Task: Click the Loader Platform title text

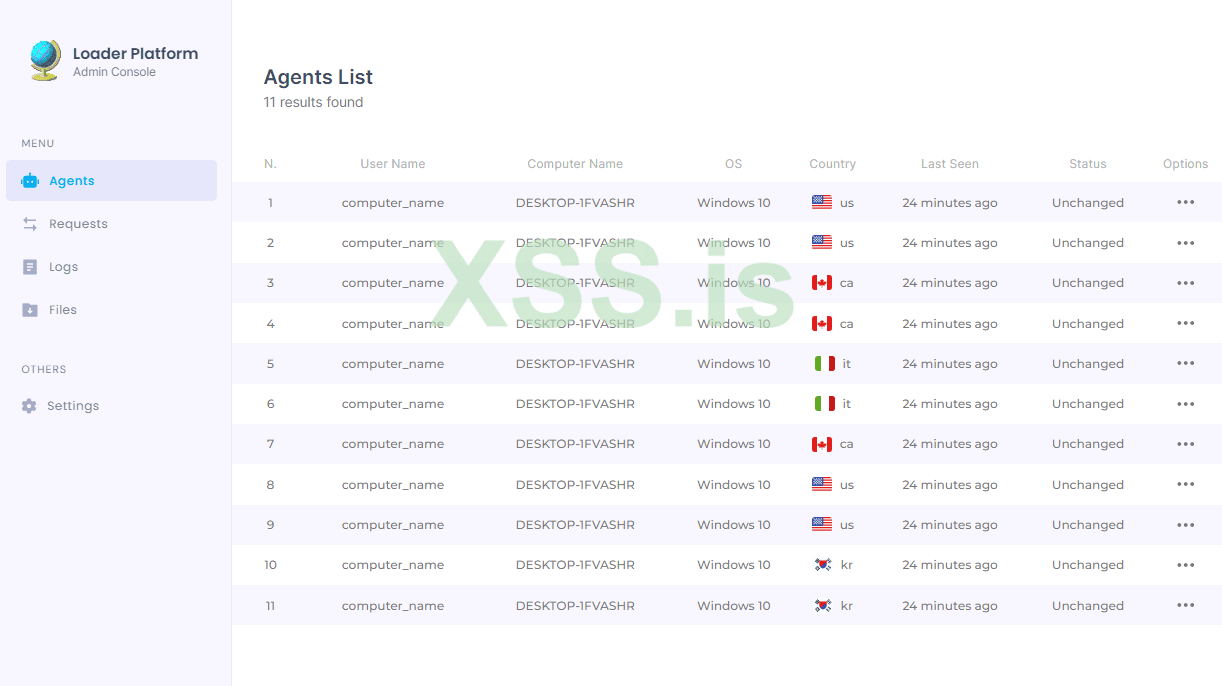Action: 136,53
